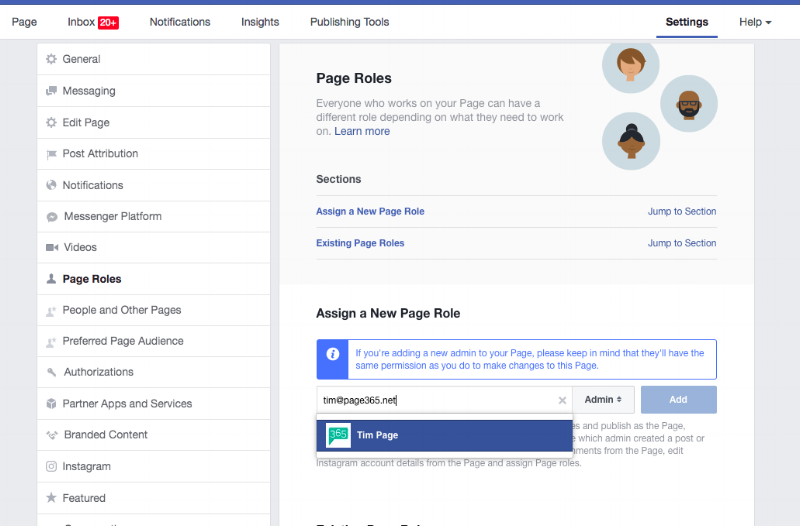The height and width of the screenshot is (526, 800).
Task: Open Featured settings
Action: pos(154,498)
